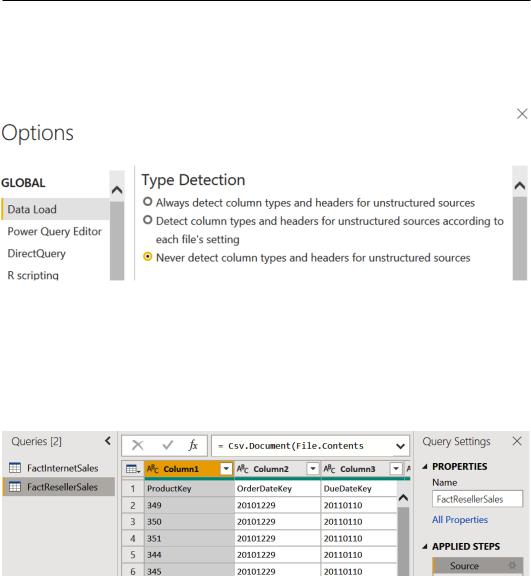Open the table menu icon in the grid corner
This screenshot has height=576, width=531.
tap(133, 469)
